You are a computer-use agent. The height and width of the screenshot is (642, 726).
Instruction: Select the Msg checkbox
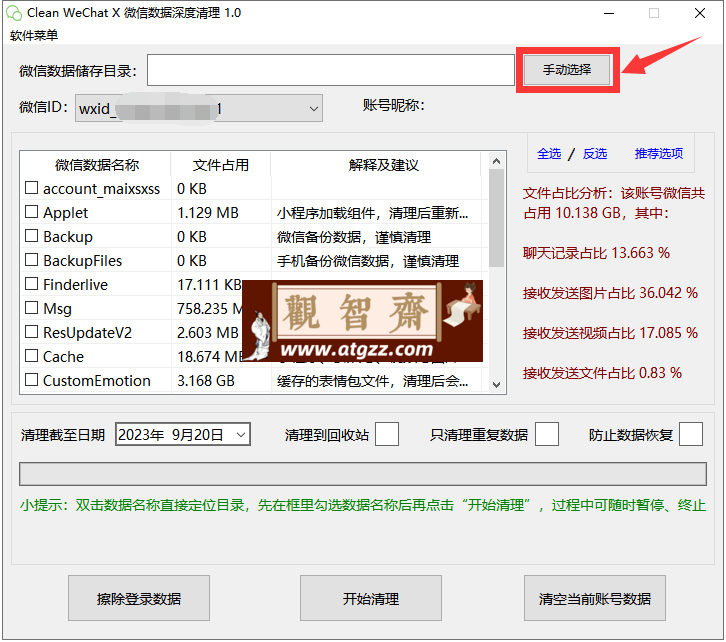click(x=31, y=308)
